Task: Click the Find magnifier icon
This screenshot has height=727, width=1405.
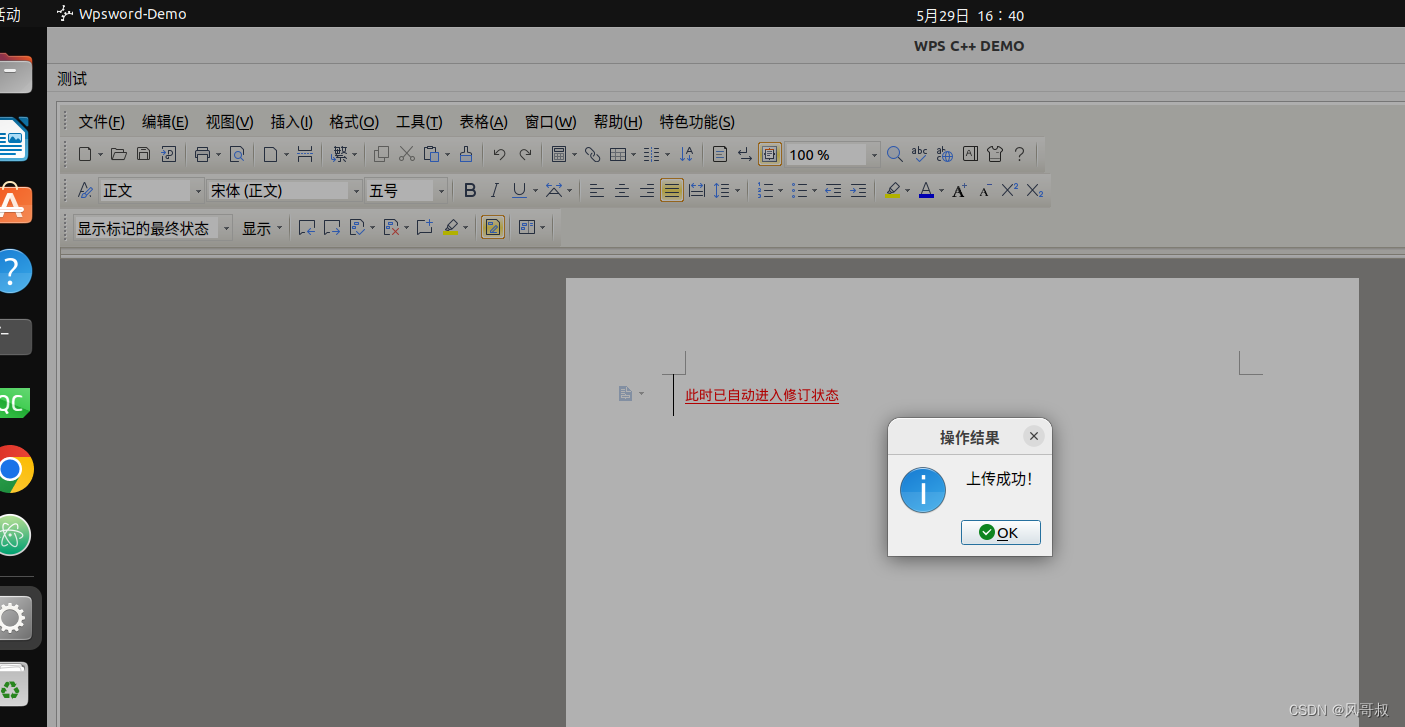Action: (x=895, y=154)
